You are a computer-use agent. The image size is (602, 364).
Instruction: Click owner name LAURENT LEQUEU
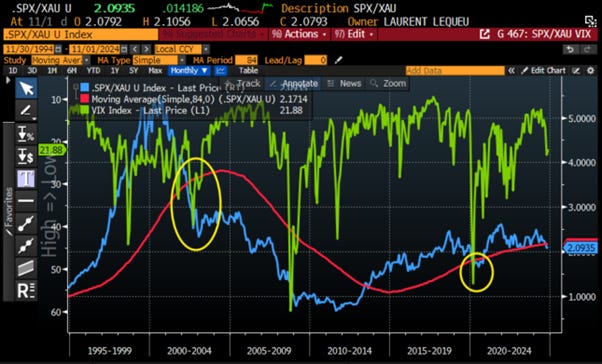click(426, 22)
